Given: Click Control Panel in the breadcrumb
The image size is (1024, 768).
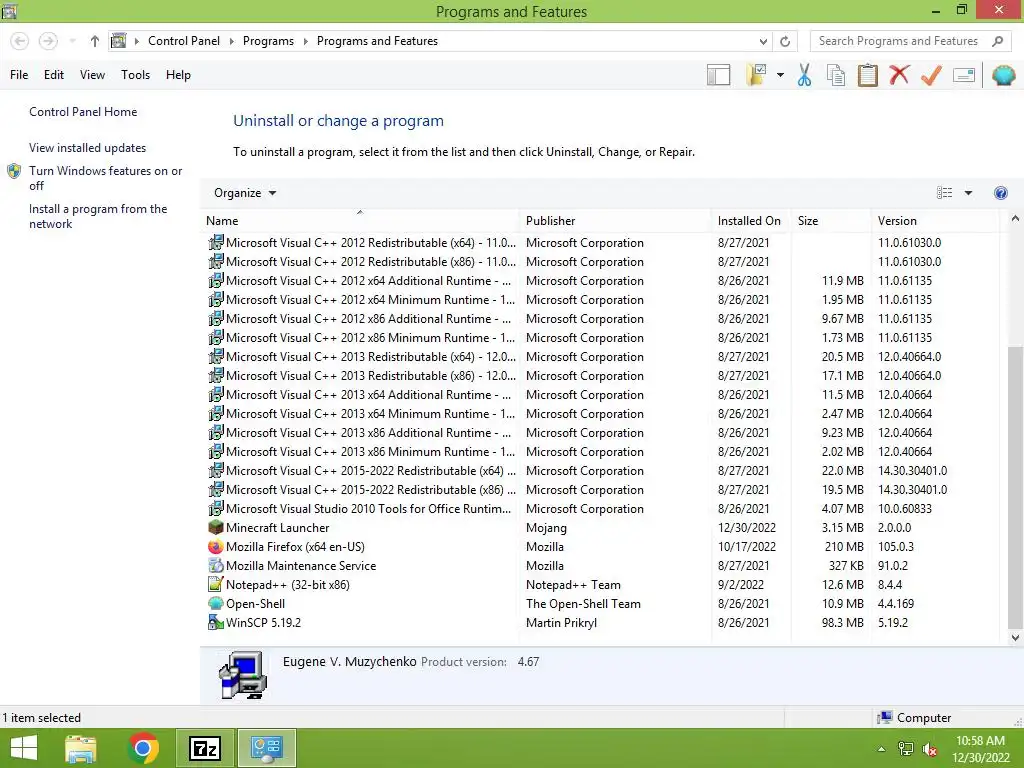Looking at the screenshot, I should (x=184, y=40).
